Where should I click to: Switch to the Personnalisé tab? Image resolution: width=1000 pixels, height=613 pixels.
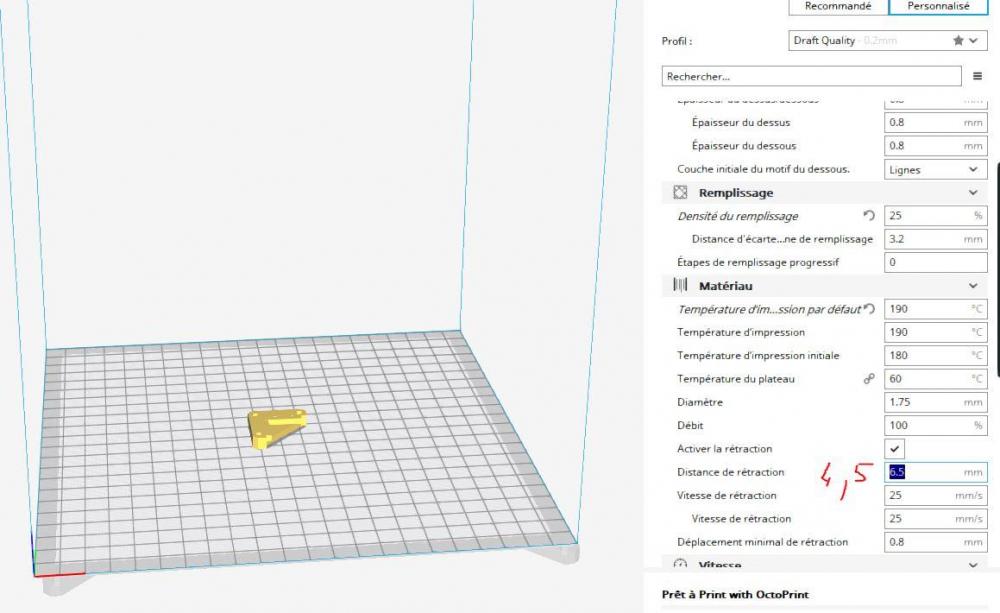click(938, 6)
